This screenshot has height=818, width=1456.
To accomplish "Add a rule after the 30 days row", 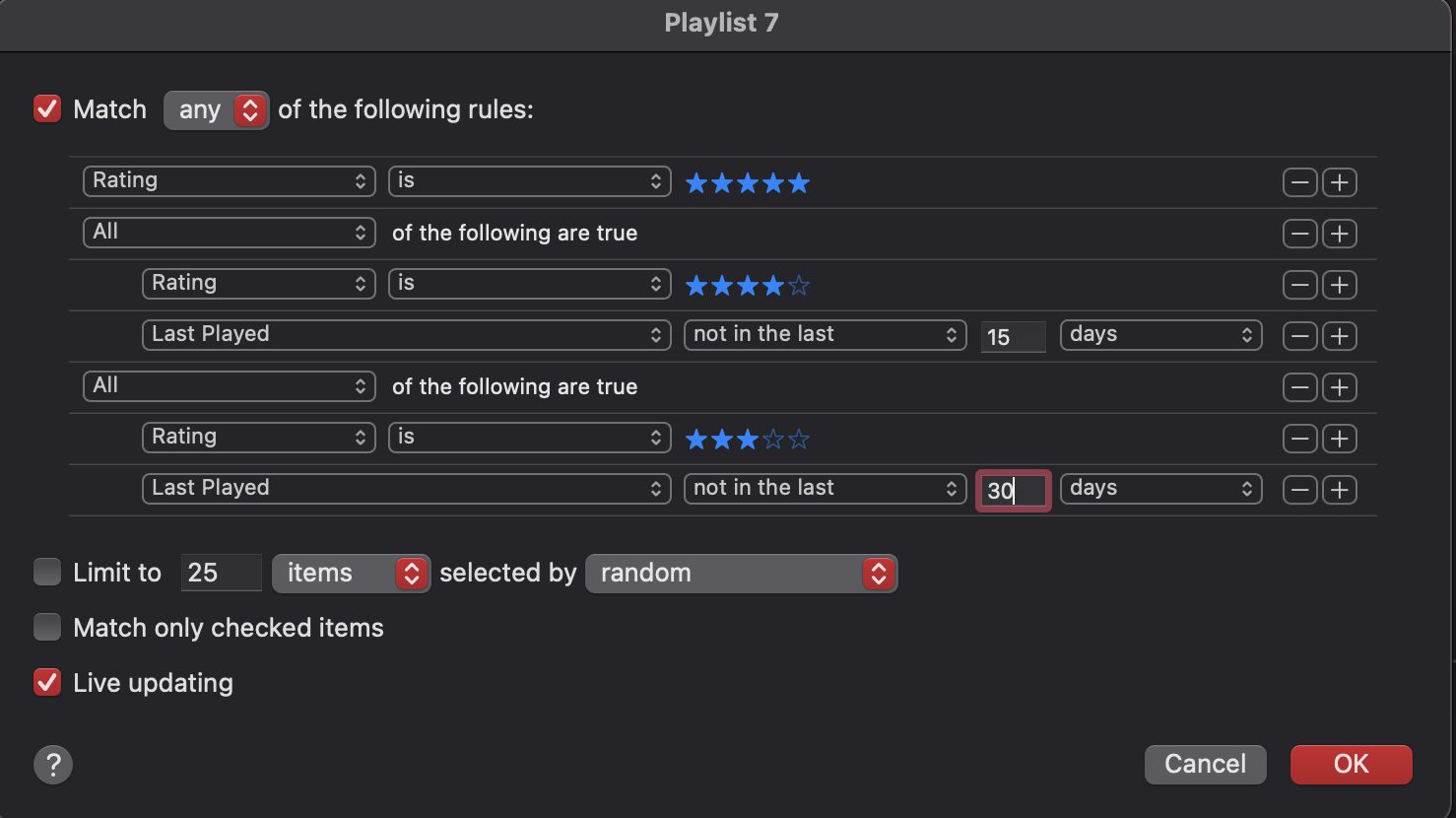I will pyautogui.click(x=1339, y=490).
